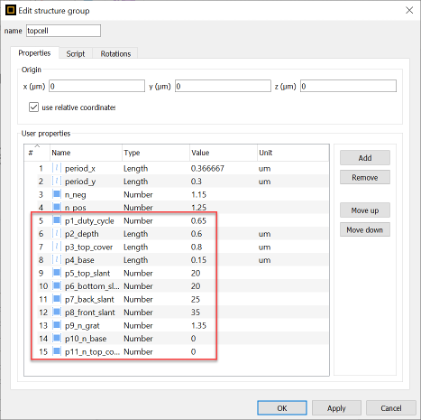Click the Name column header

coord(86,153)
